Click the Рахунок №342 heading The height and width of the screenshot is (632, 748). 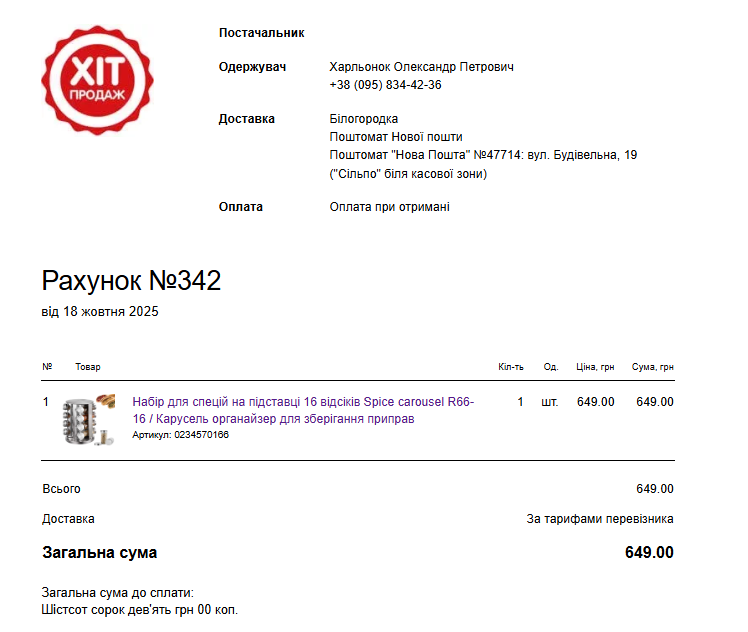point(131,281)
